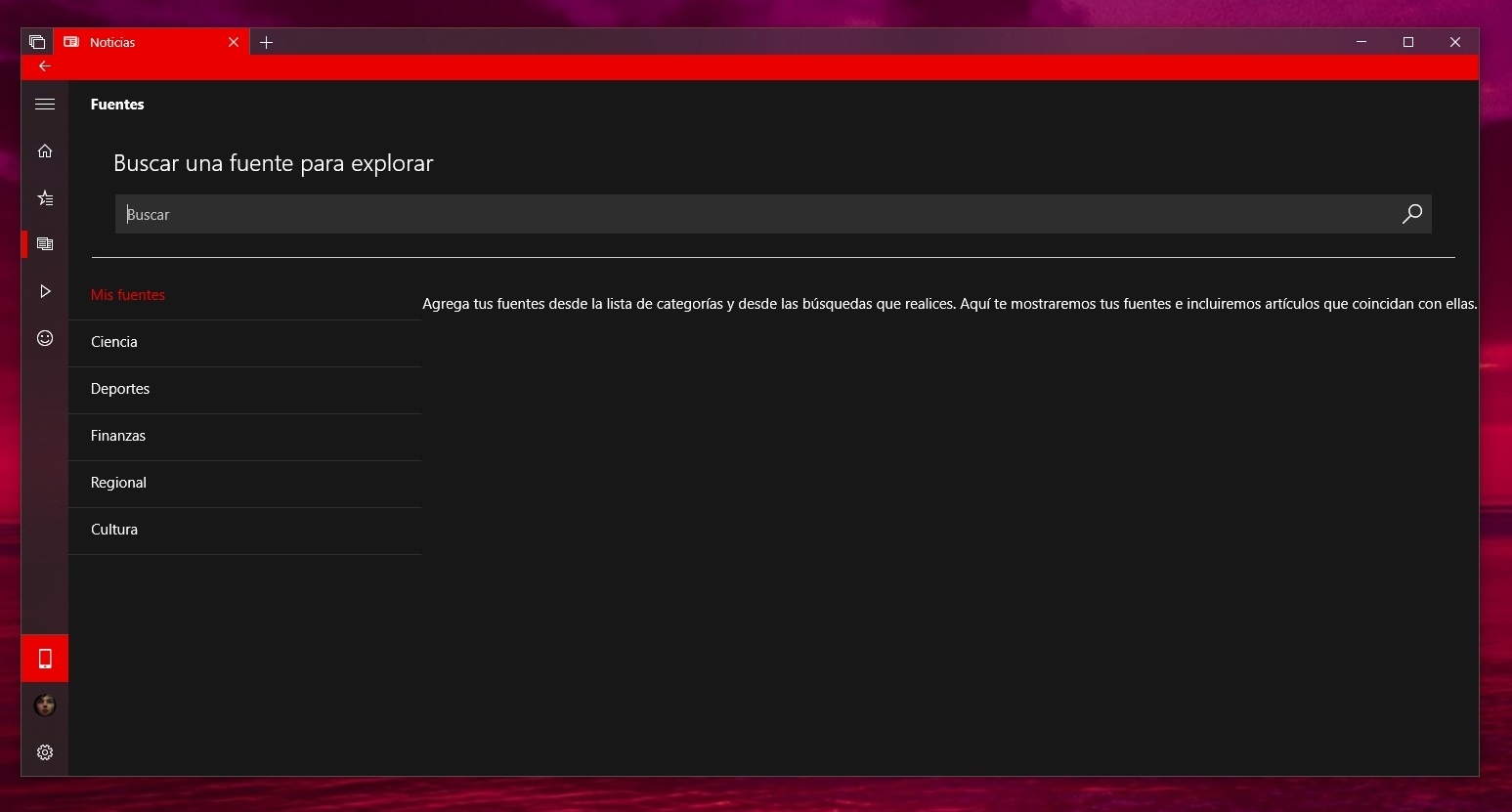Open the navigation hamburger menu
Screen dimensions: 1512x812
44,104
